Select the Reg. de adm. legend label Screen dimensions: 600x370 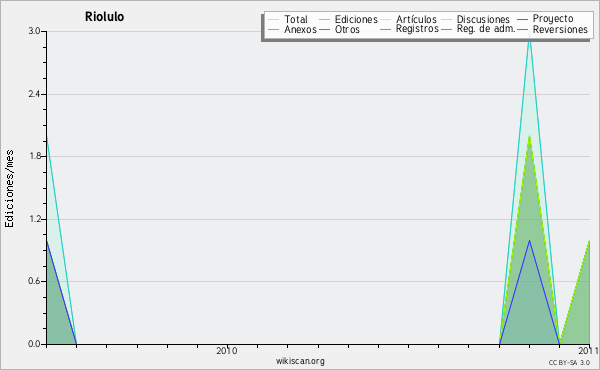point(486,29)
